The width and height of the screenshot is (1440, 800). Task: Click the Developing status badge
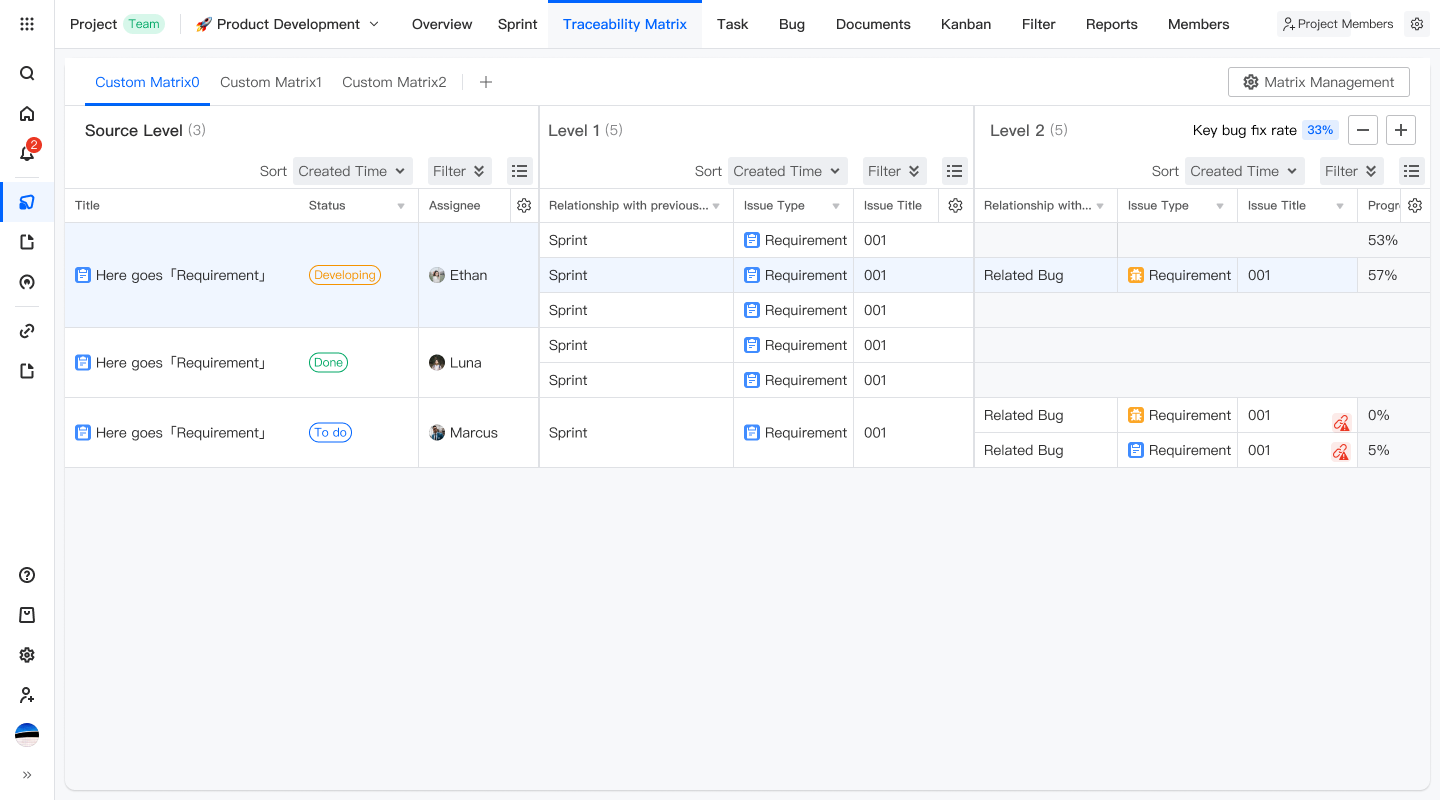click(x=345, y=275)
